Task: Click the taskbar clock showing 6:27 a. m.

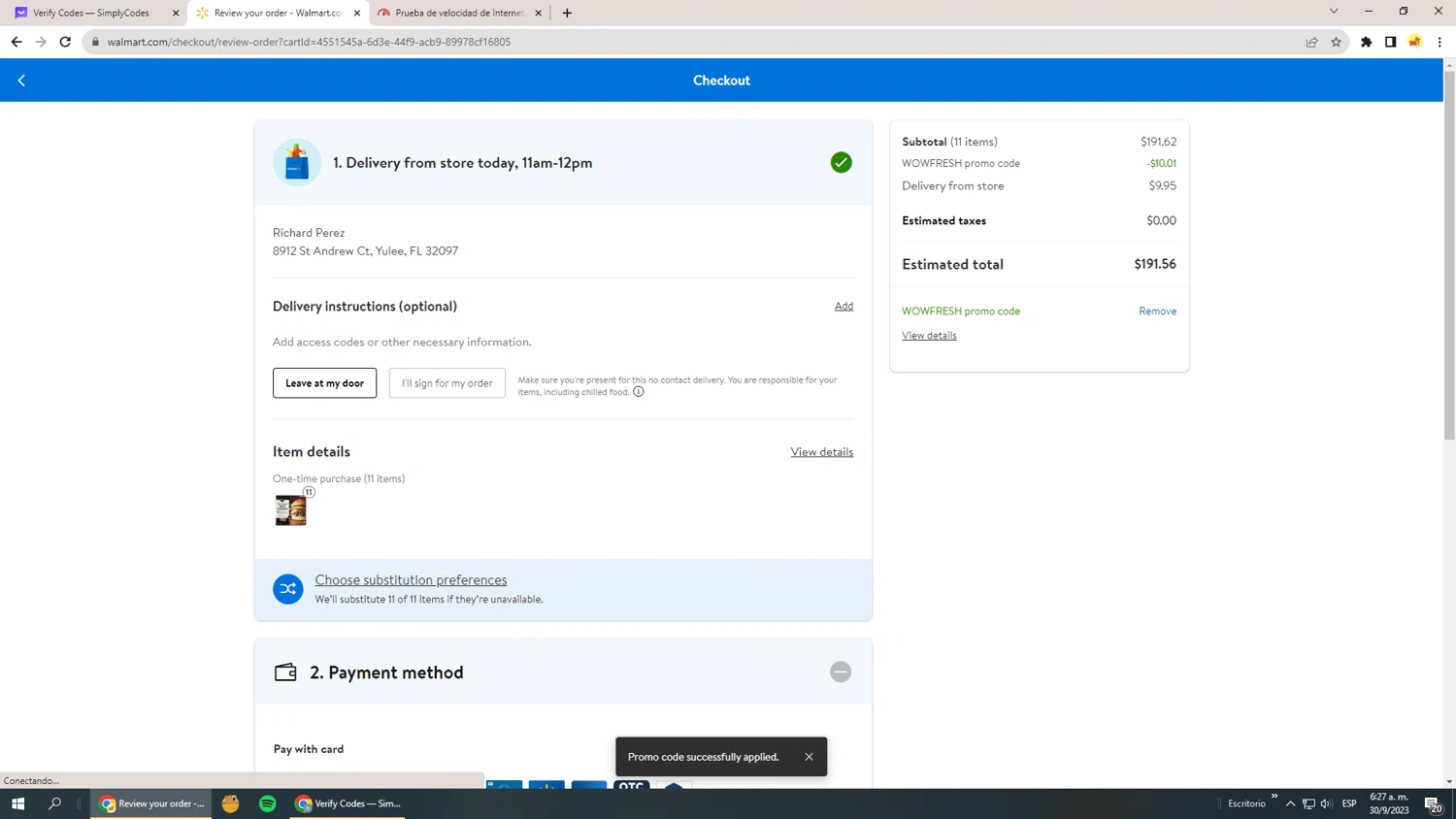Action: (1389, 803)
